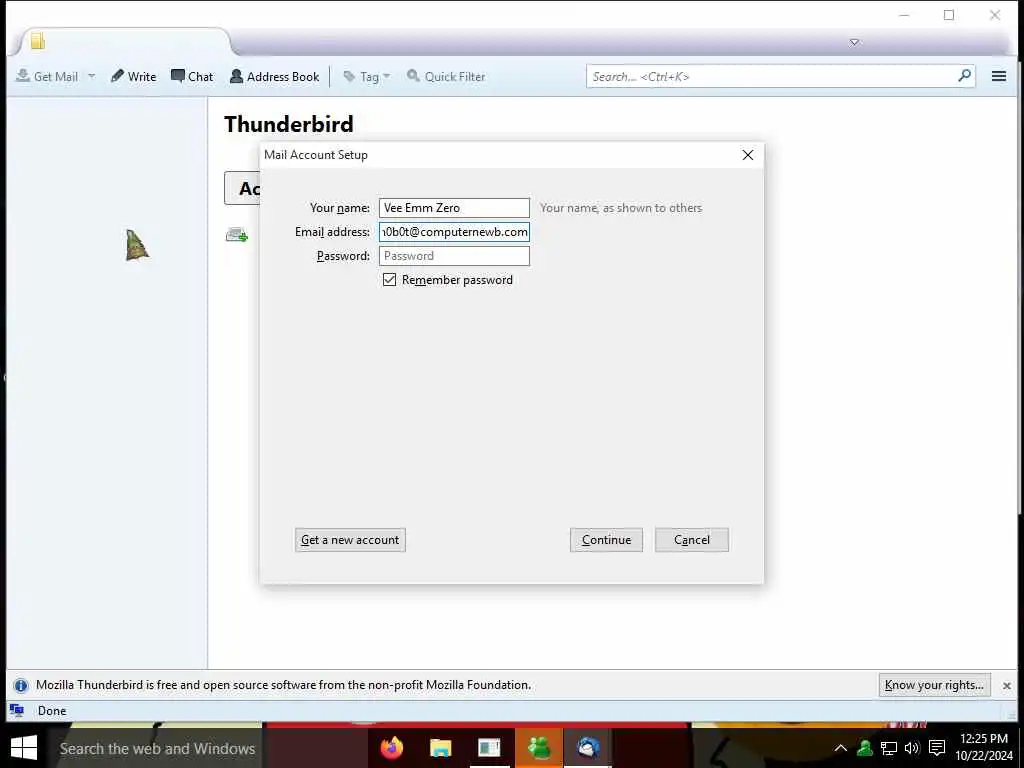The image size is (1024, 768).
Task: Click the Get a new account button
Action: click(x=350, y=540)
